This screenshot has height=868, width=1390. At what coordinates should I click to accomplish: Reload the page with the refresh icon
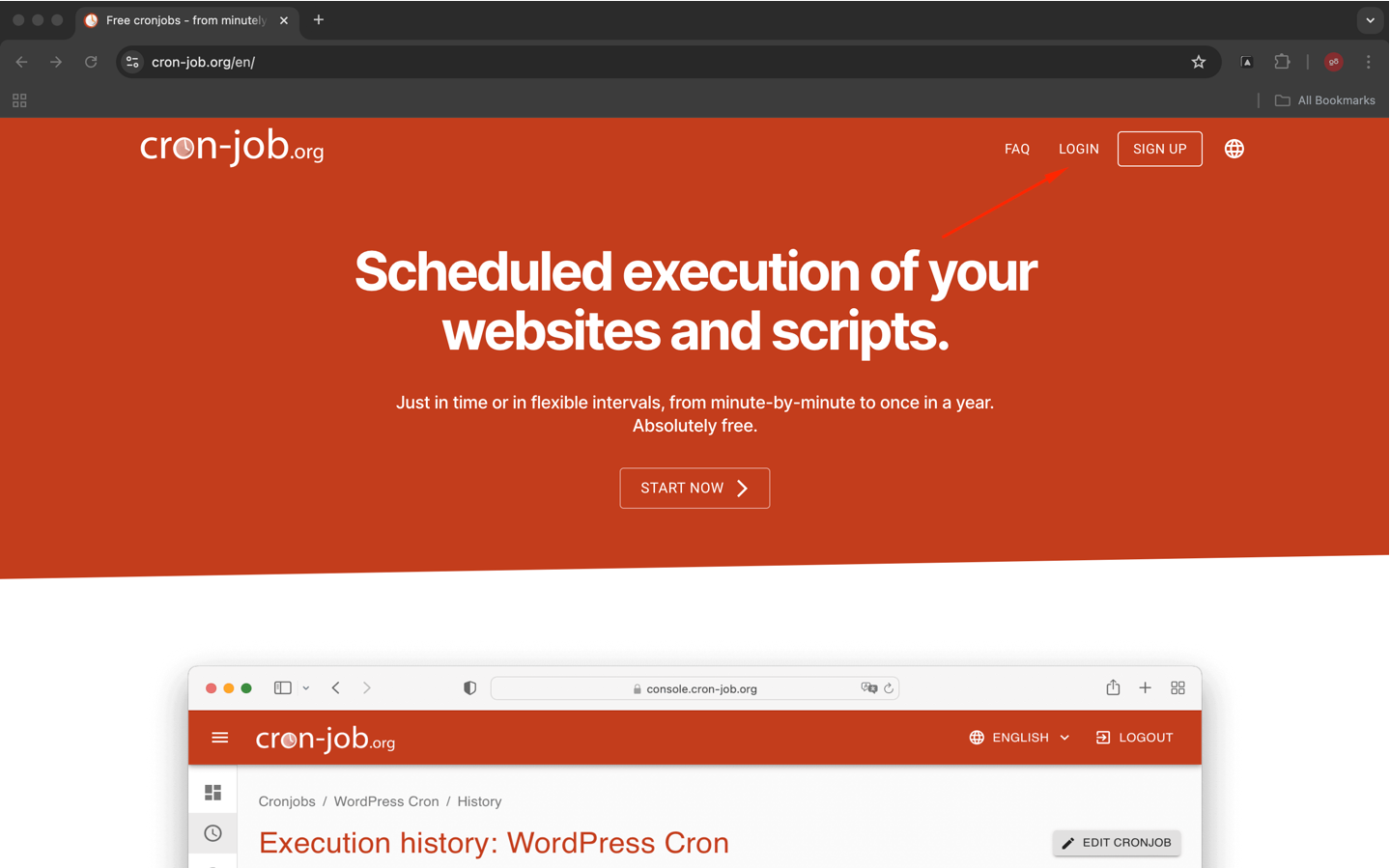point(91,62)
